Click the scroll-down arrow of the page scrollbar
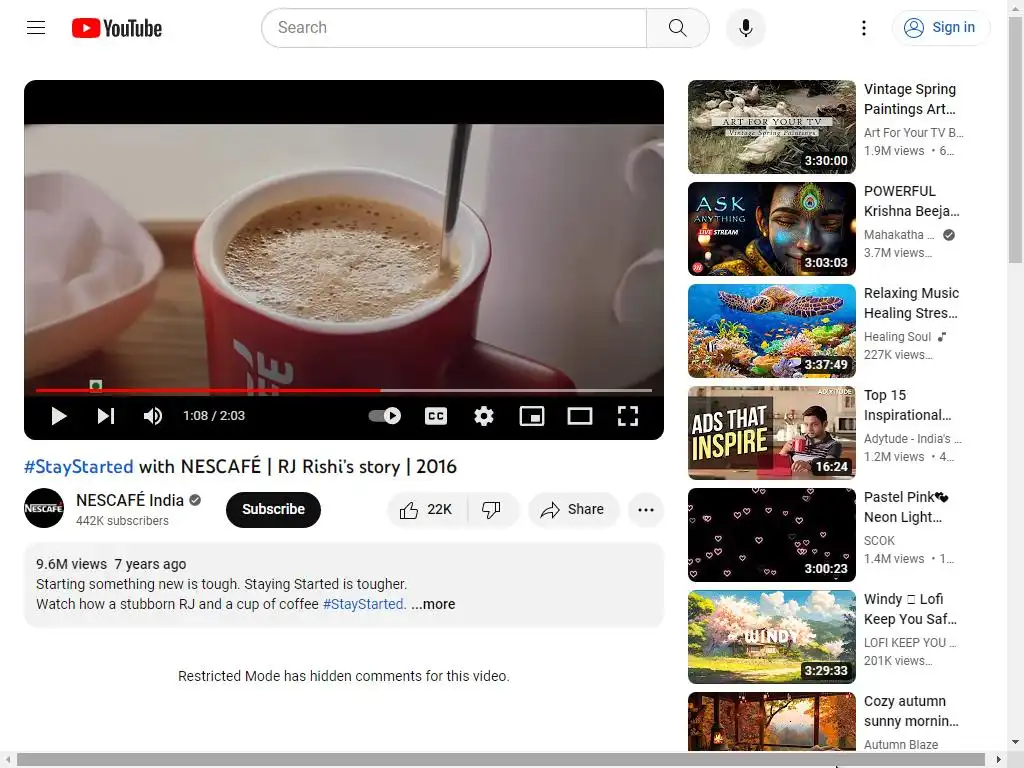The image size is (1024, 768). coord(1016,743)
